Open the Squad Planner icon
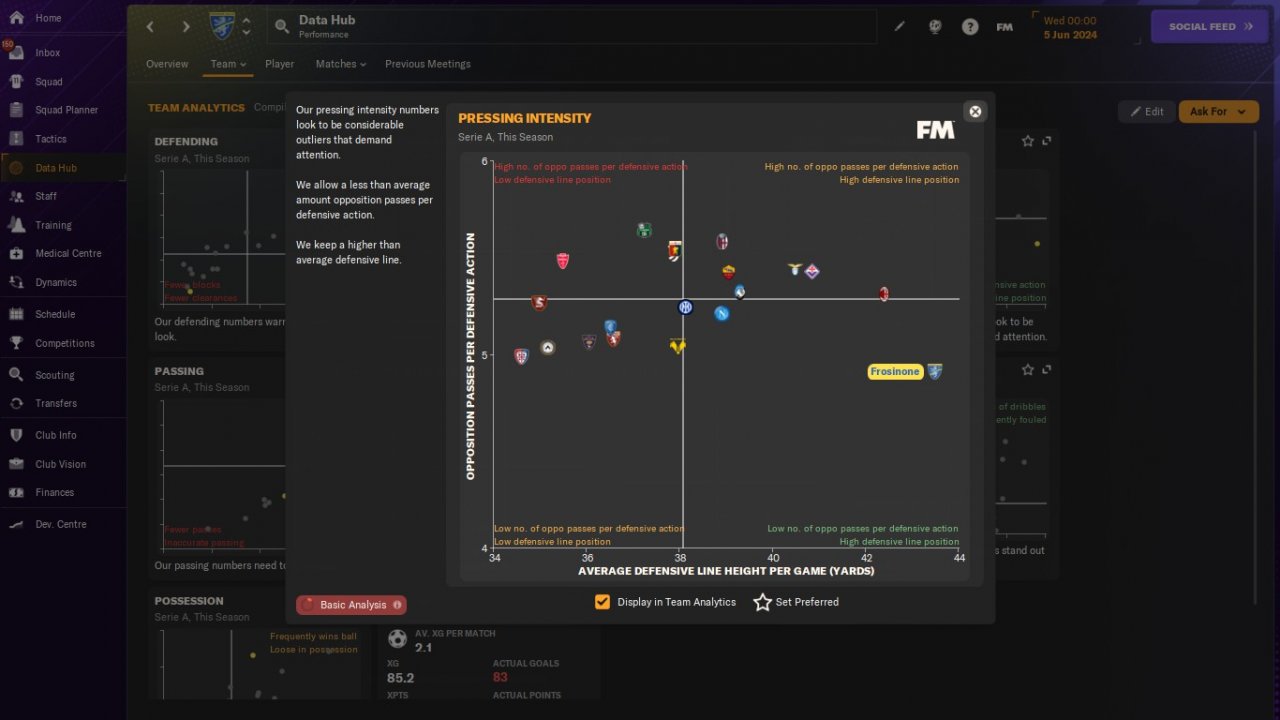The height and width of the screenshot is (720, 1280). 16,110
